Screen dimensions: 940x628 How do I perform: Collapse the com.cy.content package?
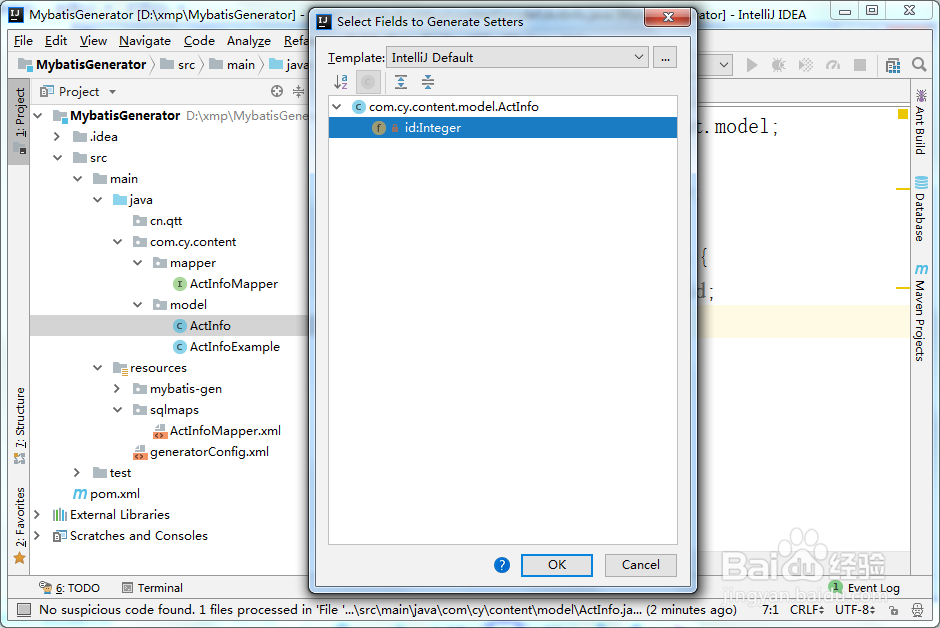click(x=118, y=242)
